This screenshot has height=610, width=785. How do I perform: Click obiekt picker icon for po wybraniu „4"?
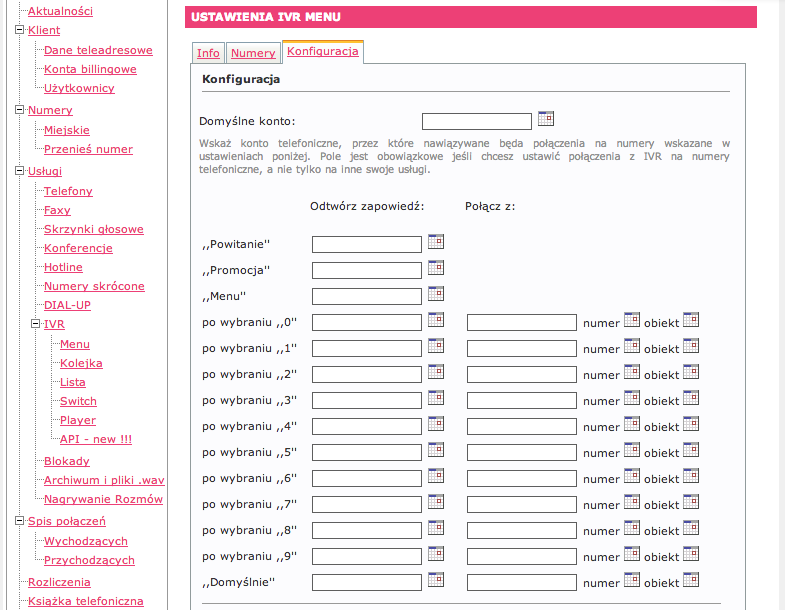(x=691, y=424)
